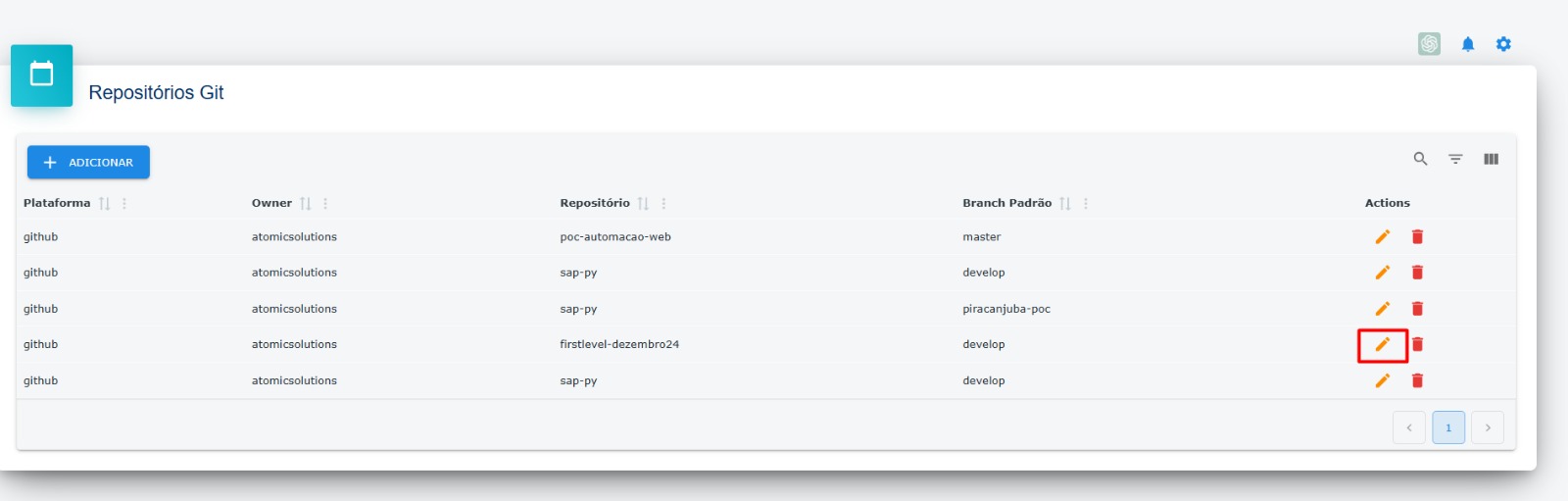1568x501 pixels.
Task: Edit the poc-automacao-web repository row
Action: pyautogui.click(x=1382, y=236)
